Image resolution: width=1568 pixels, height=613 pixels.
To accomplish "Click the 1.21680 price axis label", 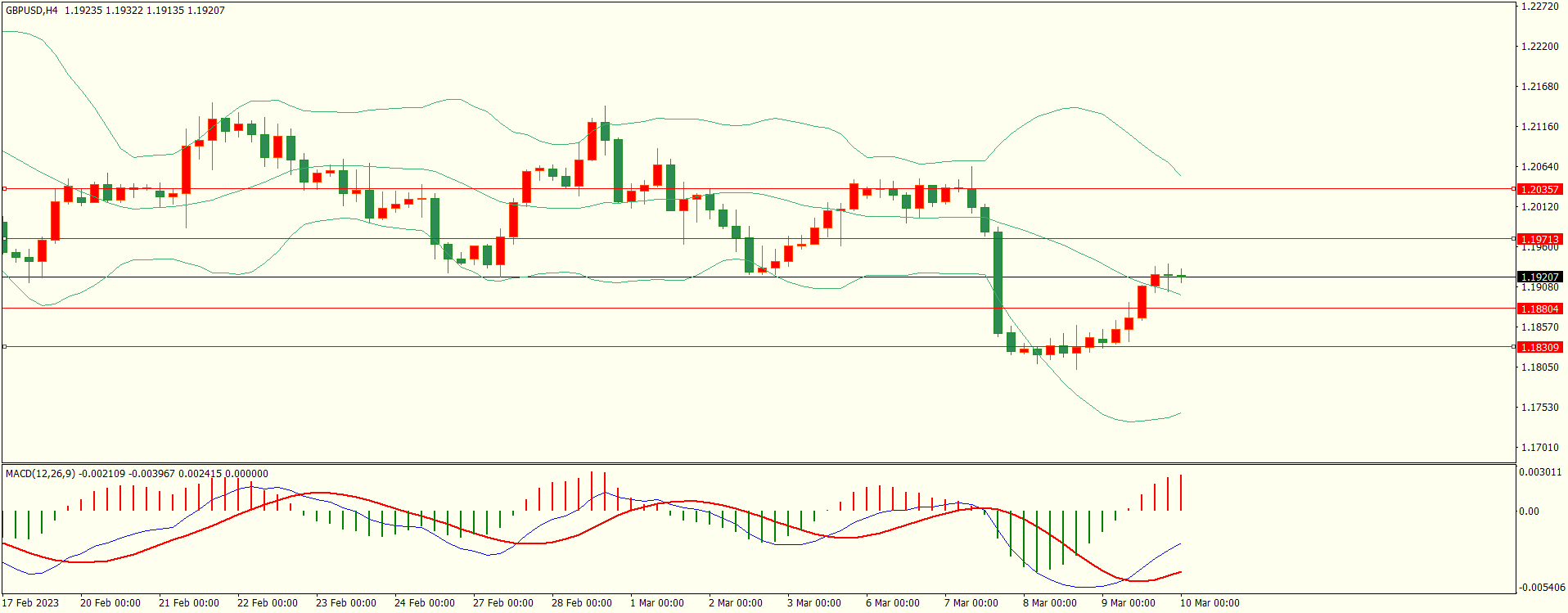I will (x=1539, y=87).
